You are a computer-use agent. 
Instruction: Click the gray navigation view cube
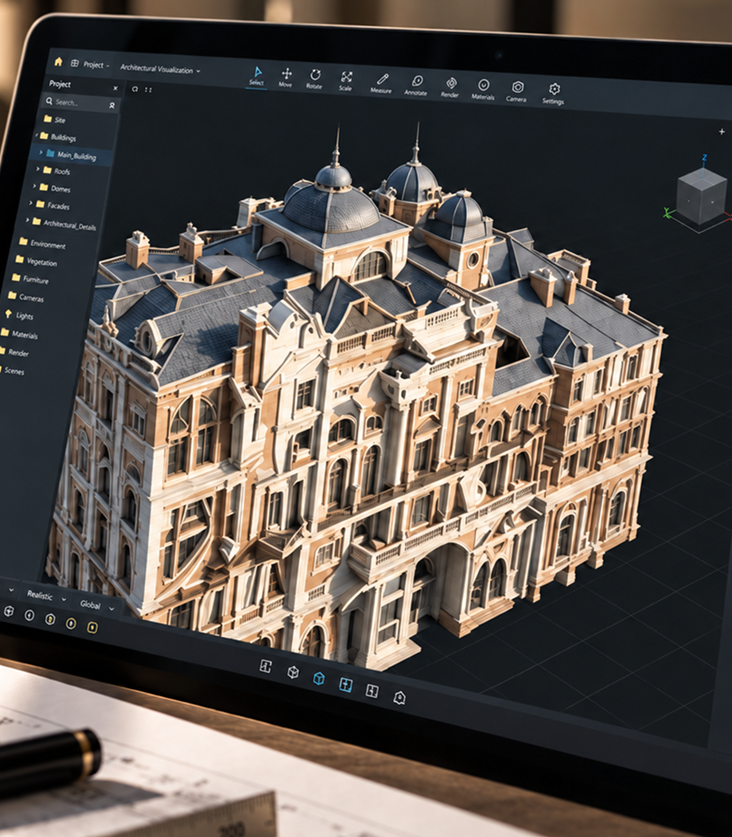702,196
